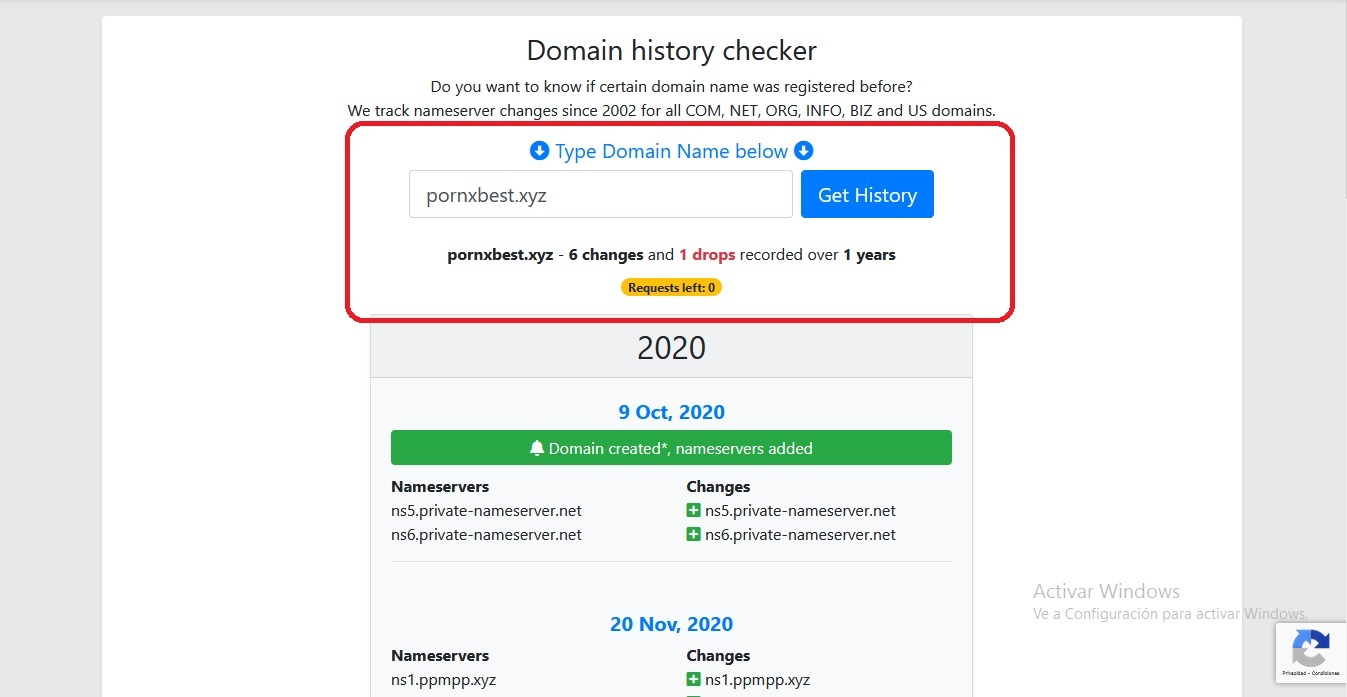Viewport: 1347px width, 697px height.
Task: Click ns6.private-nameserver.net in the Changes column
Action: (800, 534)
